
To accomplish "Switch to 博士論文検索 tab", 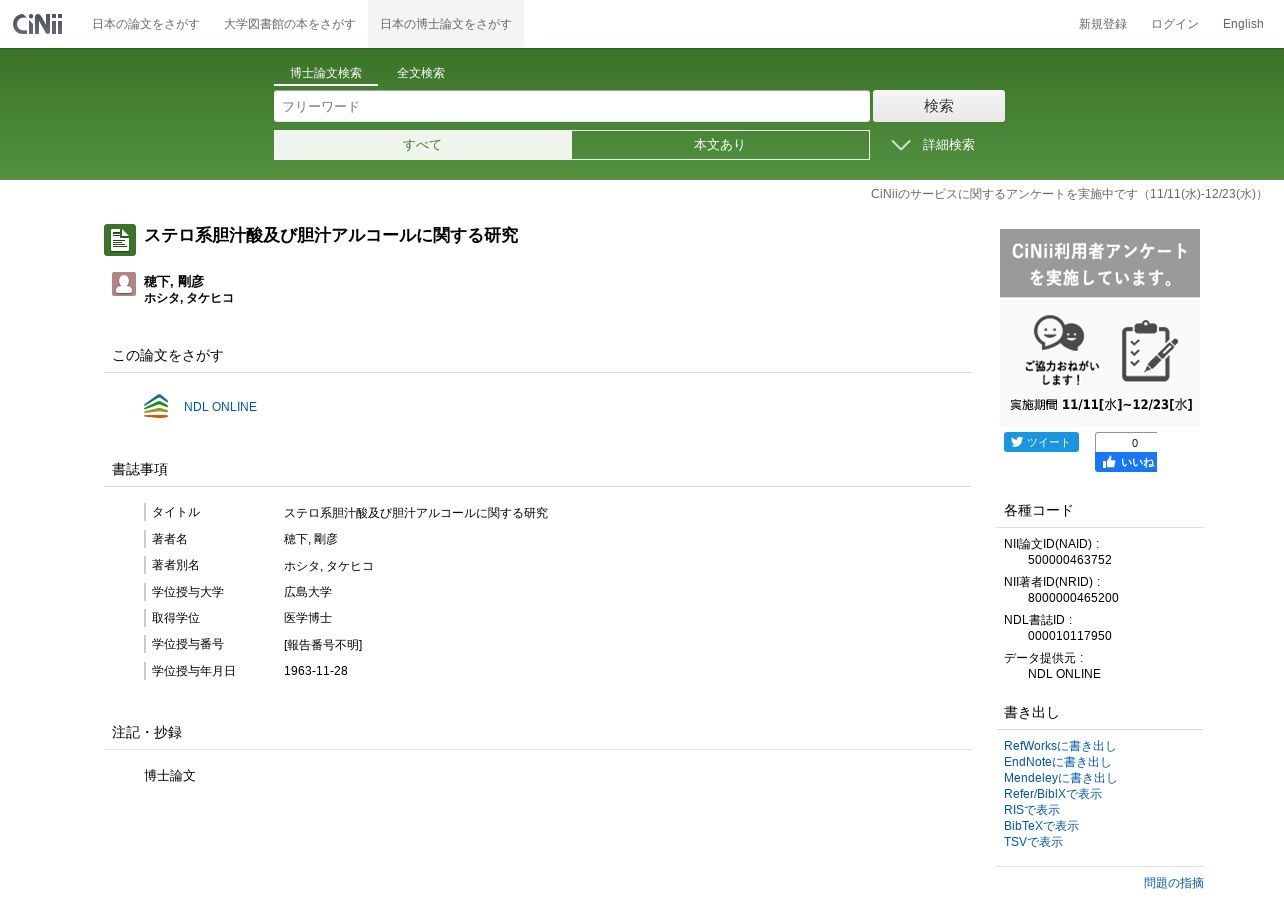I will coord(326,73).
